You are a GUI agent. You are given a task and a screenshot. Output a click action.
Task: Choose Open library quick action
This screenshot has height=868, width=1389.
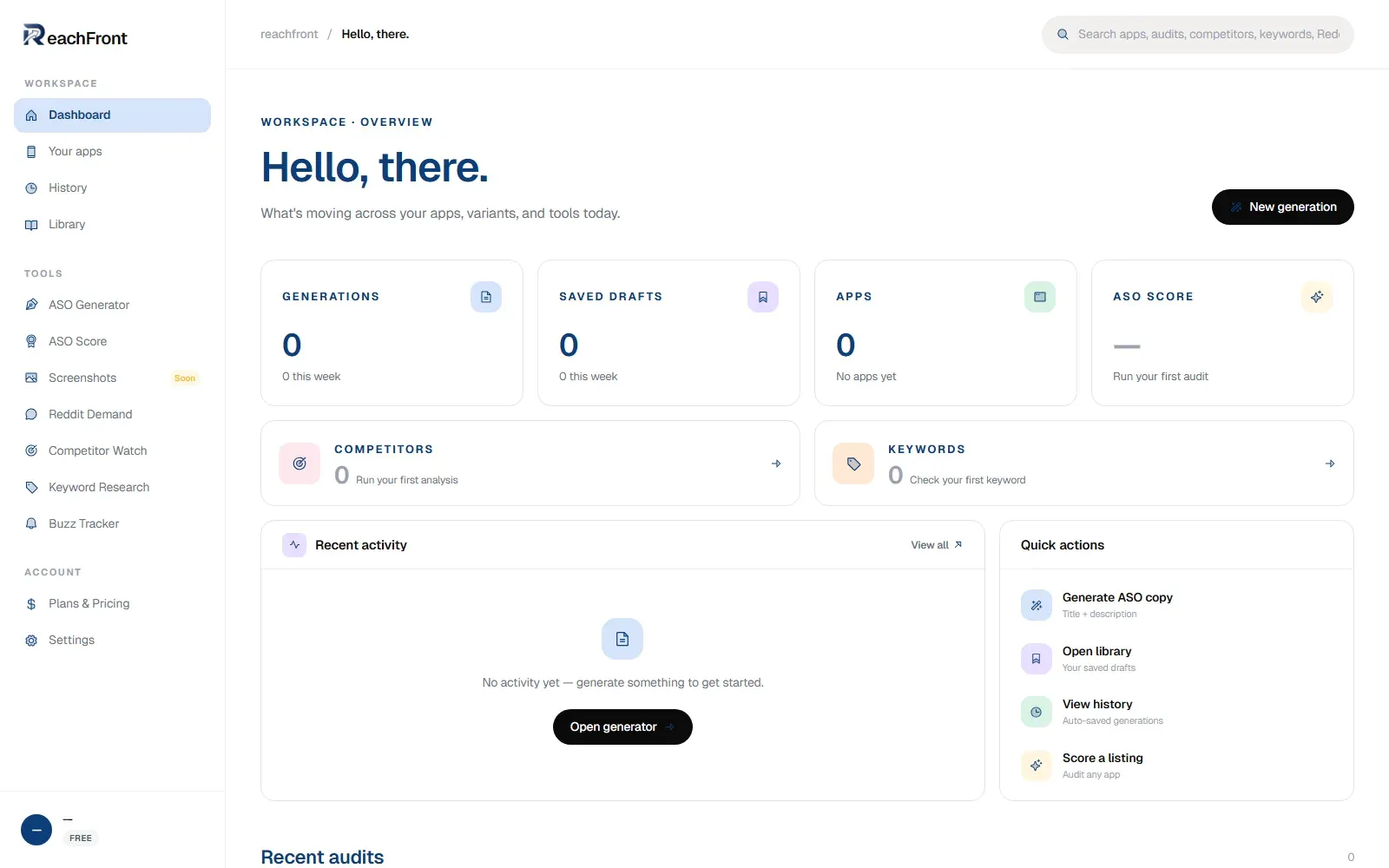[1176, 659]
